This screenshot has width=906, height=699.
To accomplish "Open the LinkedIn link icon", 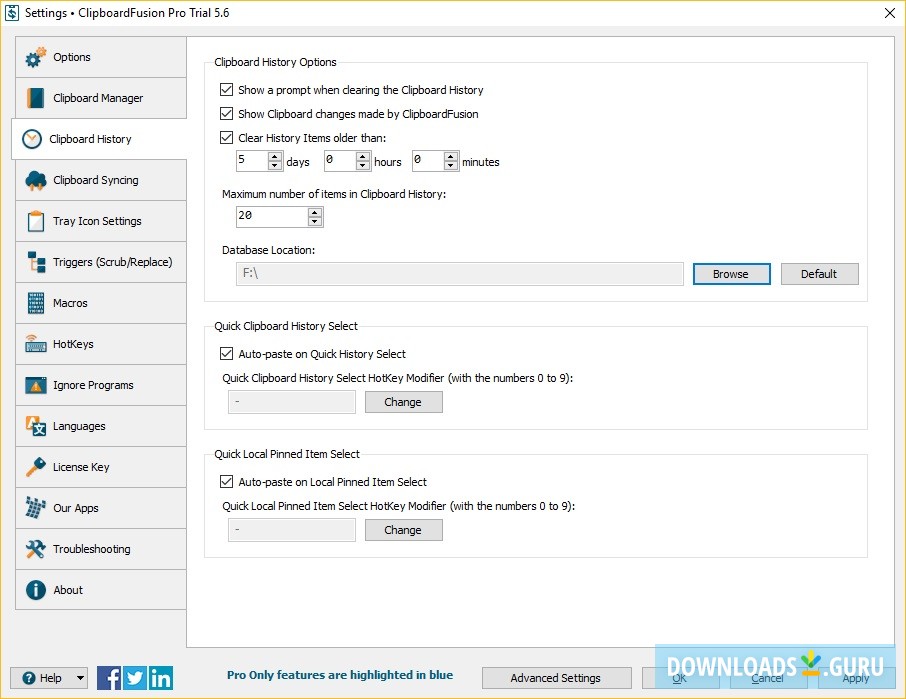I will tap(161, 678).
